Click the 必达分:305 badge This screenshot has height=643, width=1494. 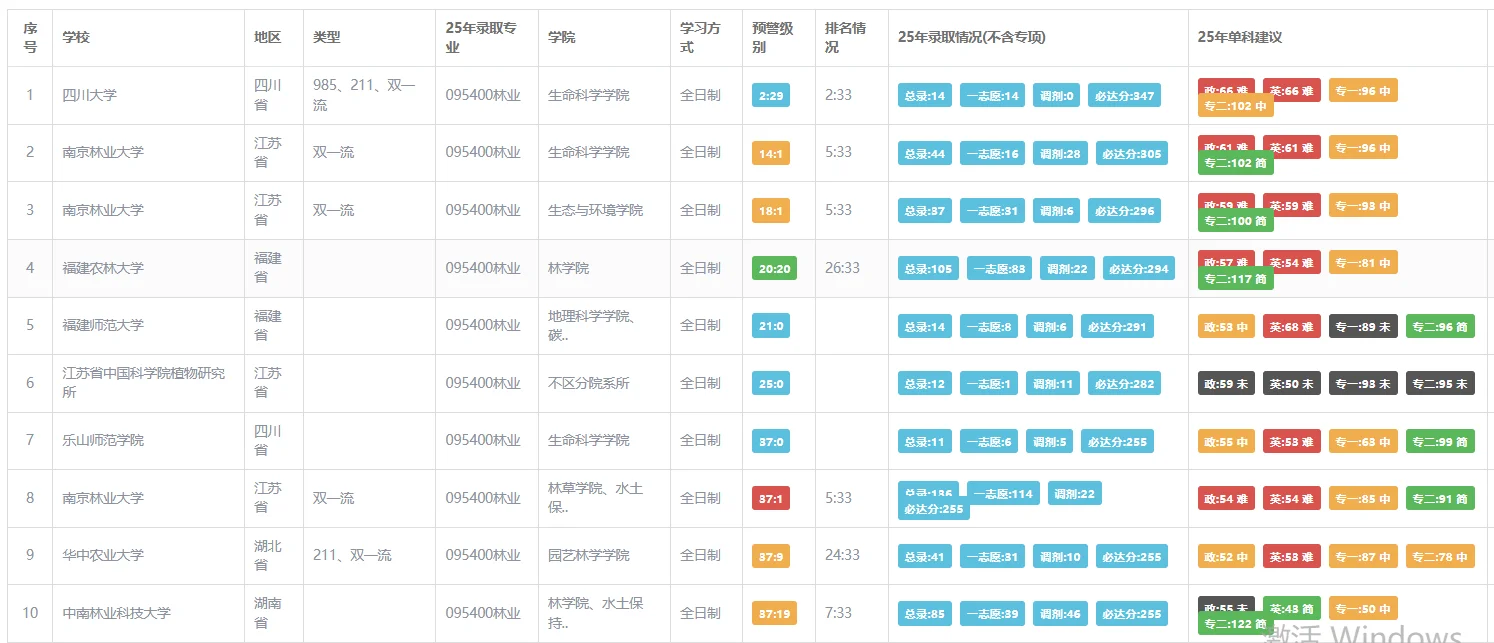(1131, 154)
